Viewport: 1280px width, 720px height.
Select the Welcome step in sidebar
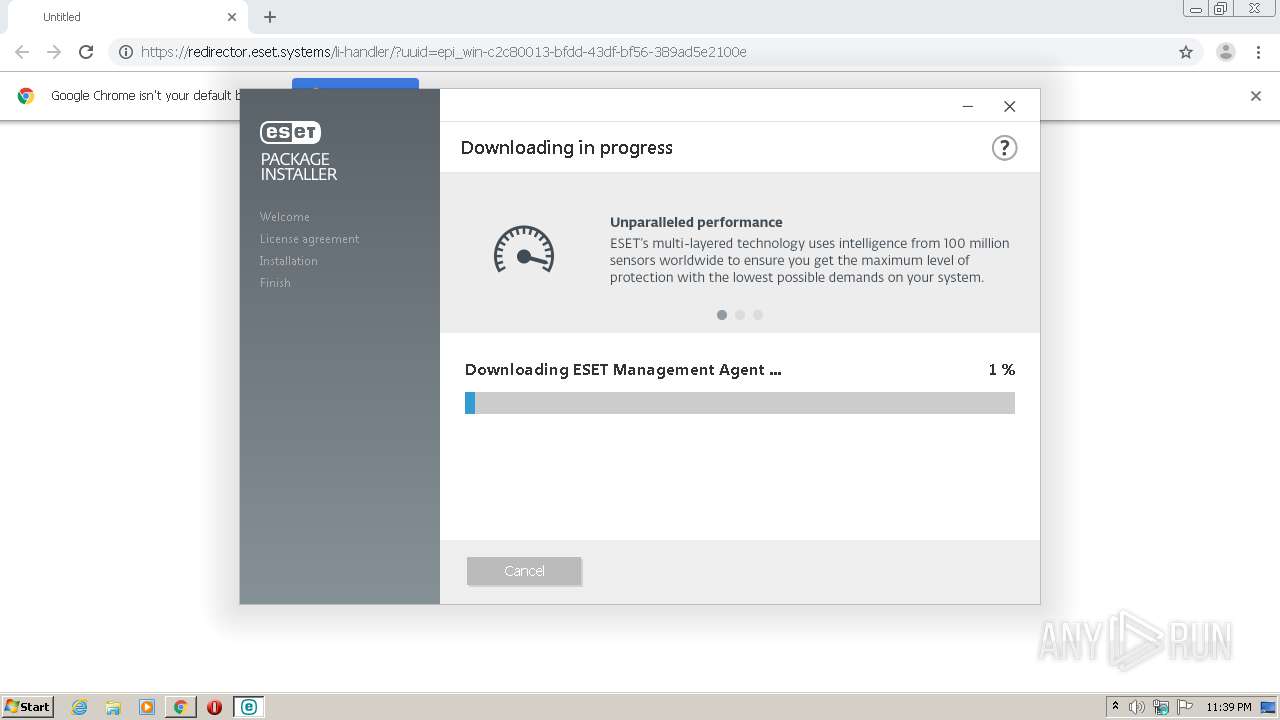click(x=285, y=217)
